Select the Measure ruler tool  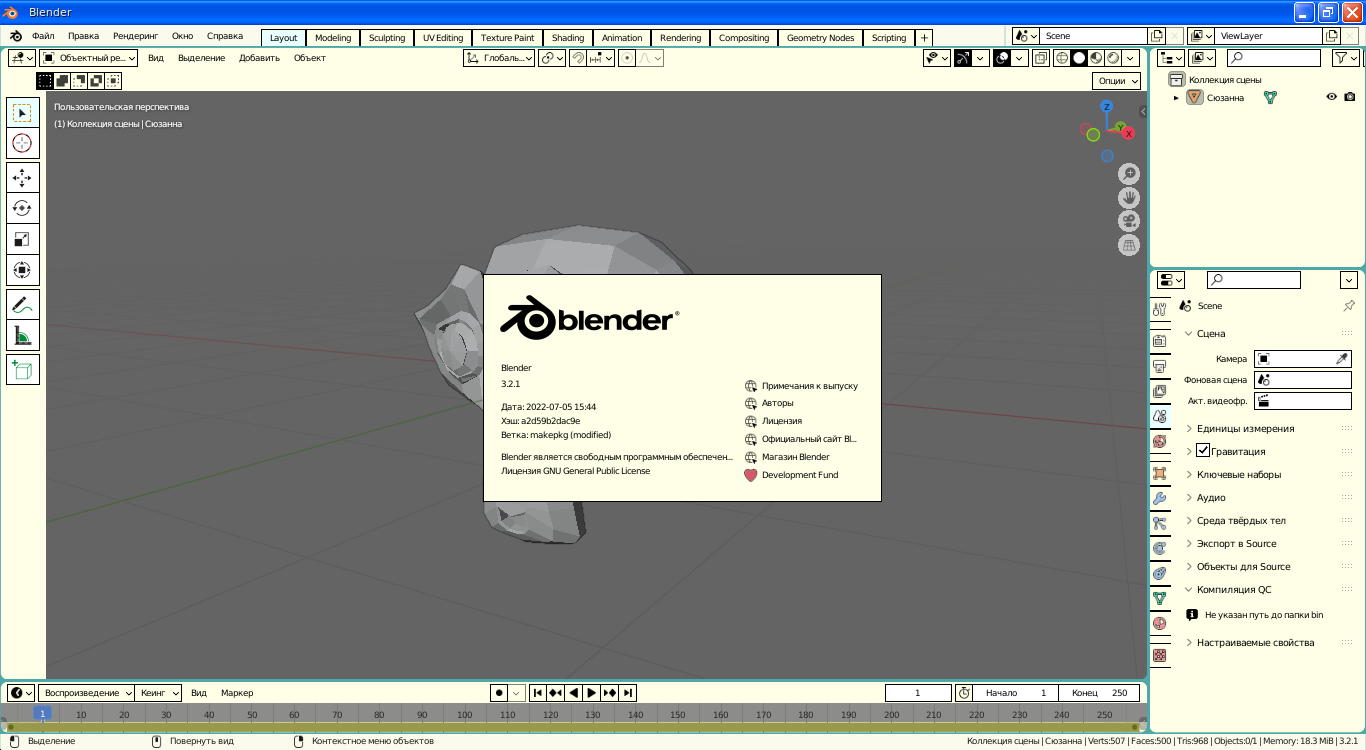coord(22,335)
